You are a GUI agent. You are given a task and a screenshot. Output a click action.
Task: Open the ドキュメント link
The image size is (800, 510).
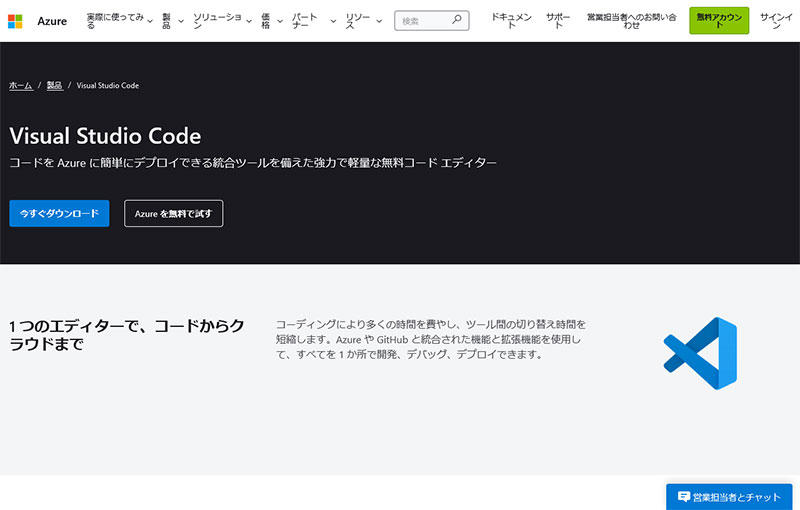coord(511,21)
